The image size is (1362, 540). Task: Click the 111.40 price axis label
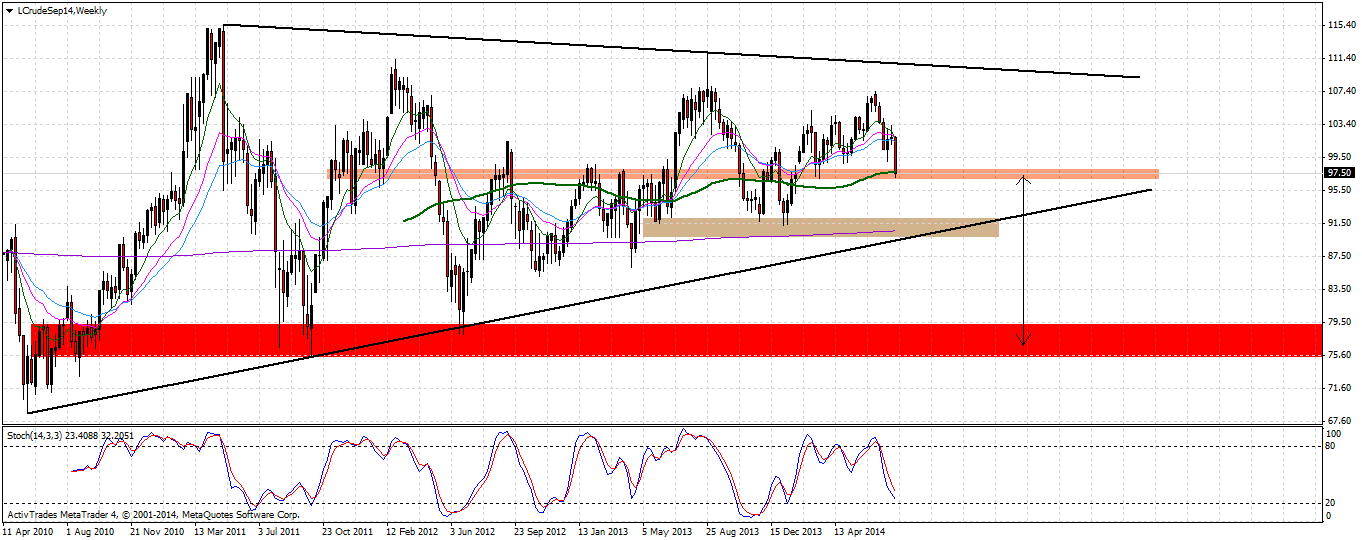pyautogui.click(x=1340, y=58)
